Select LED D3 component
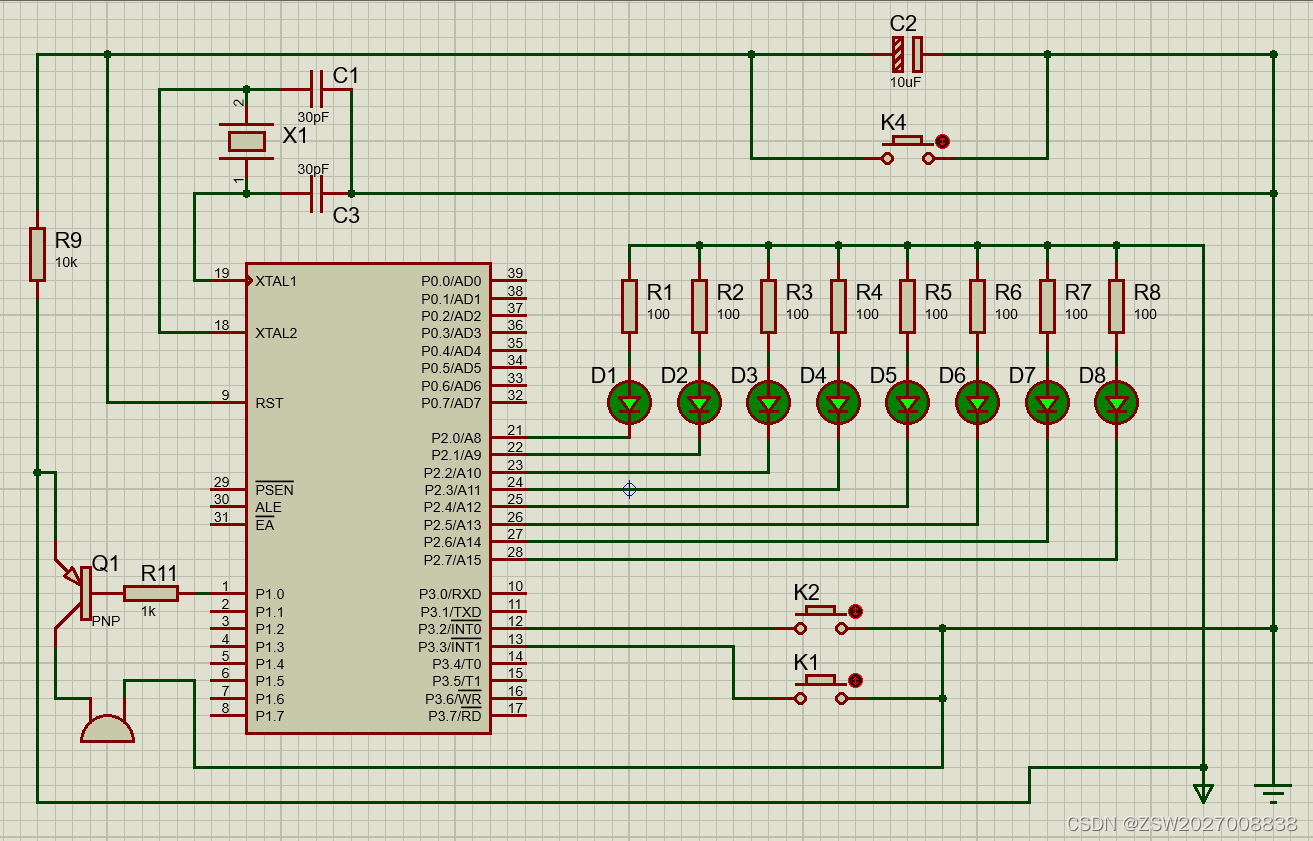Screen dimensions: 1313x841 (768, 403)
